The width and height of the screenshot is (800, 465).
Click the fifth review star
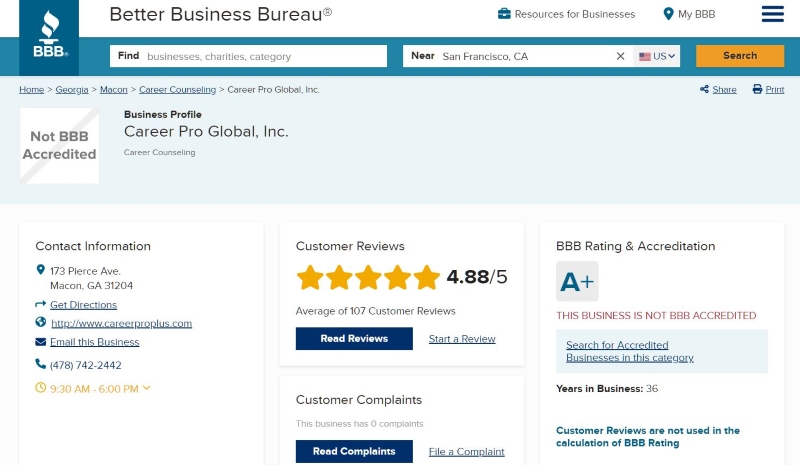click(x=427, y=277)
